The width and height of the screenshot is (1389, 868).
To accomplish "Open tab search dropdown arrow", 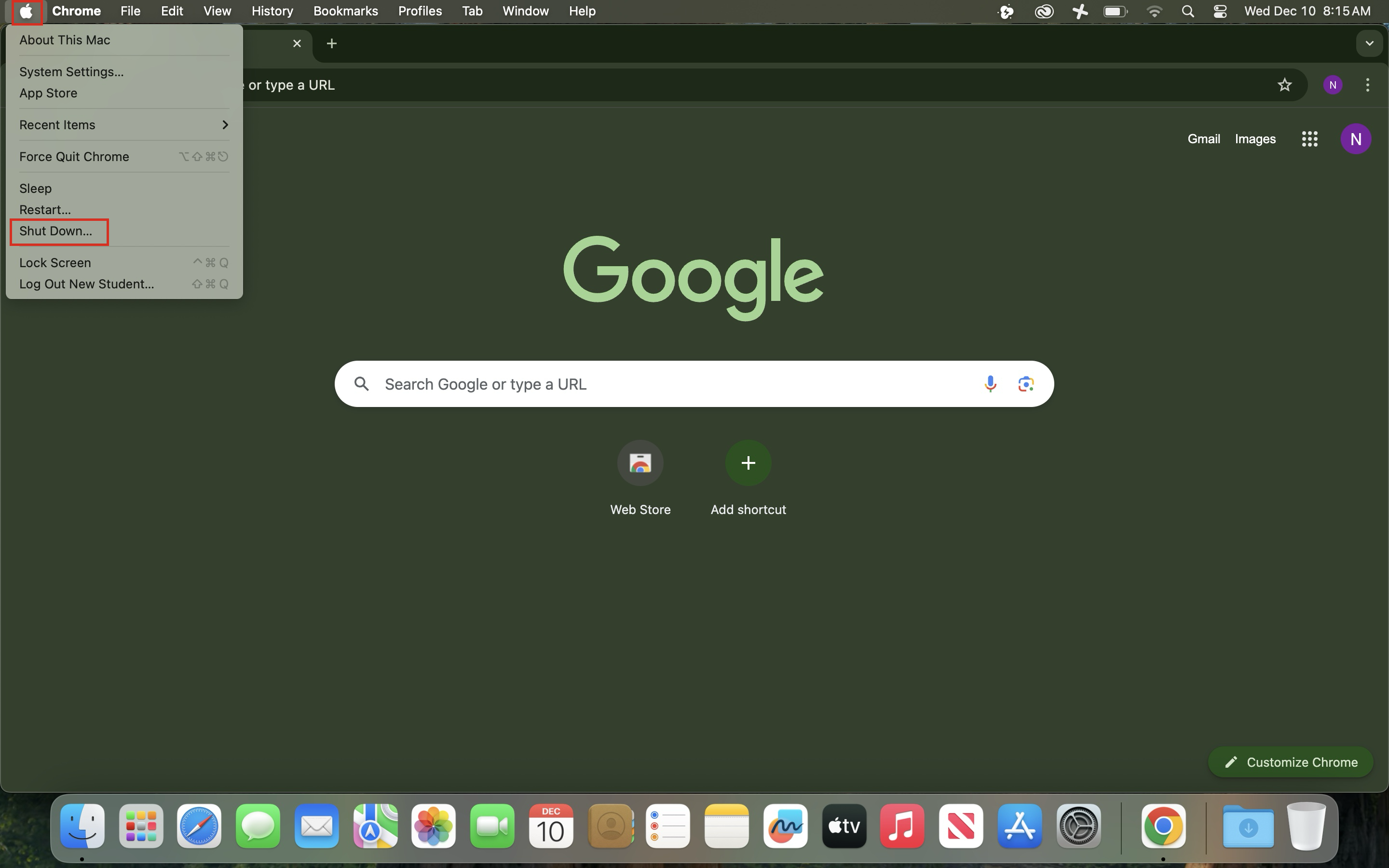I will [1369, 43].
